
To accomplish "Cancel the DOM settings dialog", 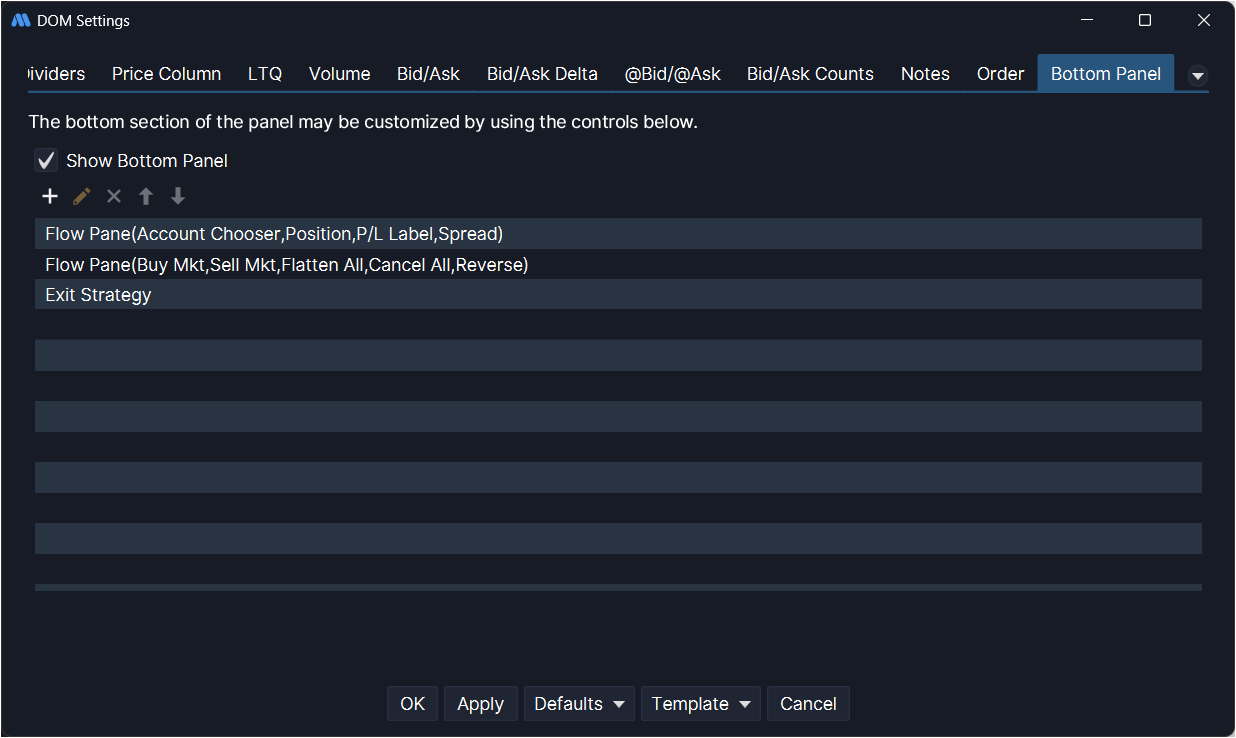I will coord(808,704).
